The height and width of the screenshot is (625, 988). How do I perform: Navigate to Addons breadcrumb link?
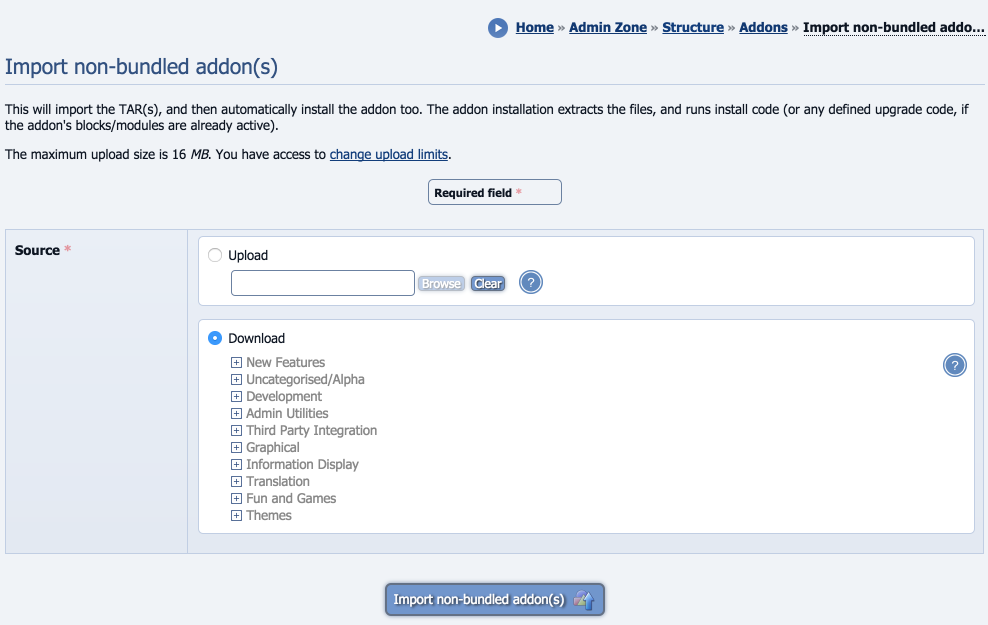point(763,28)
